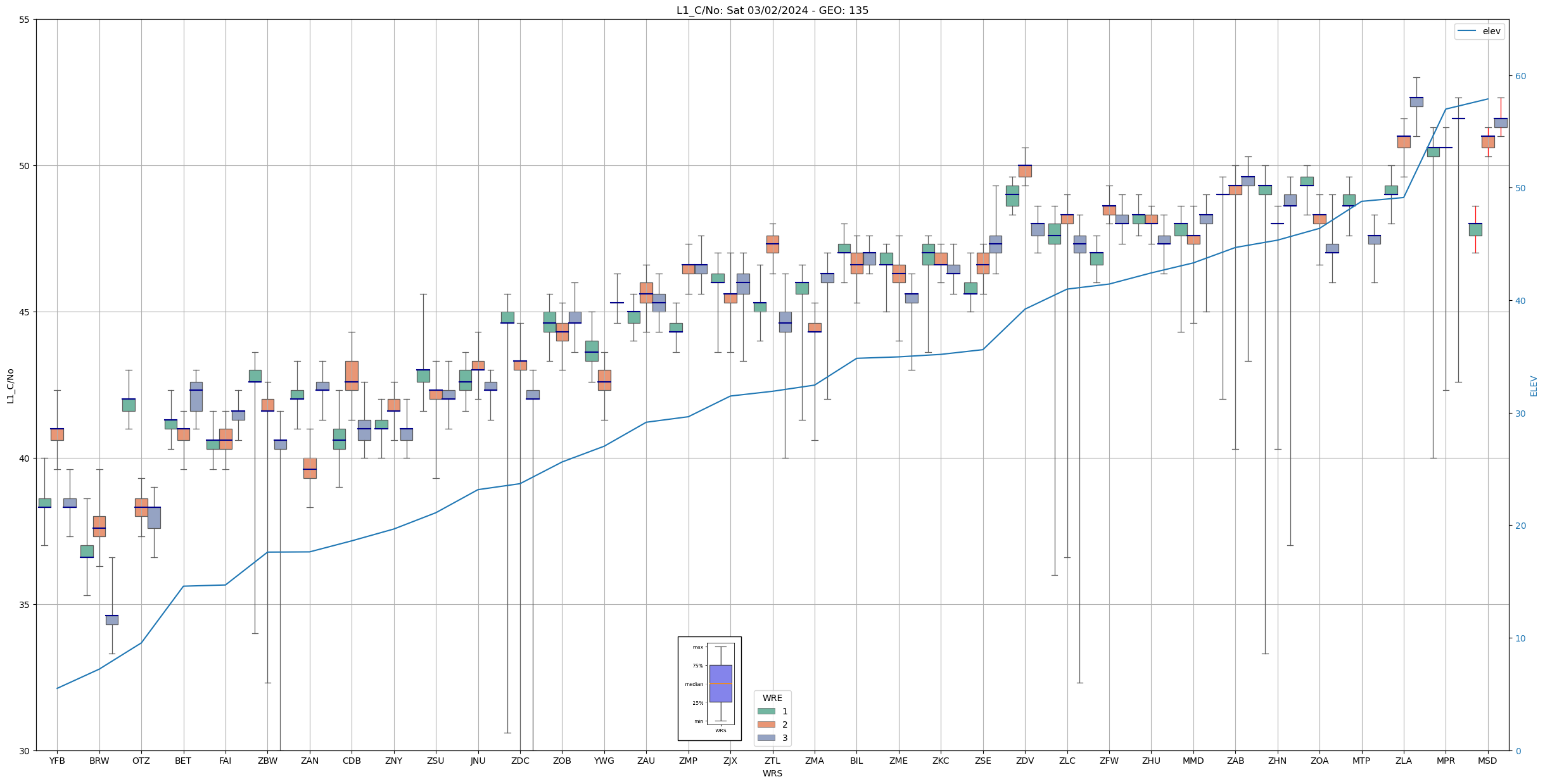Viewport: 1545px width, 784px height.
Task: Click the BRW blue-gray box near 34.5
Action: [x=112, y=619]
